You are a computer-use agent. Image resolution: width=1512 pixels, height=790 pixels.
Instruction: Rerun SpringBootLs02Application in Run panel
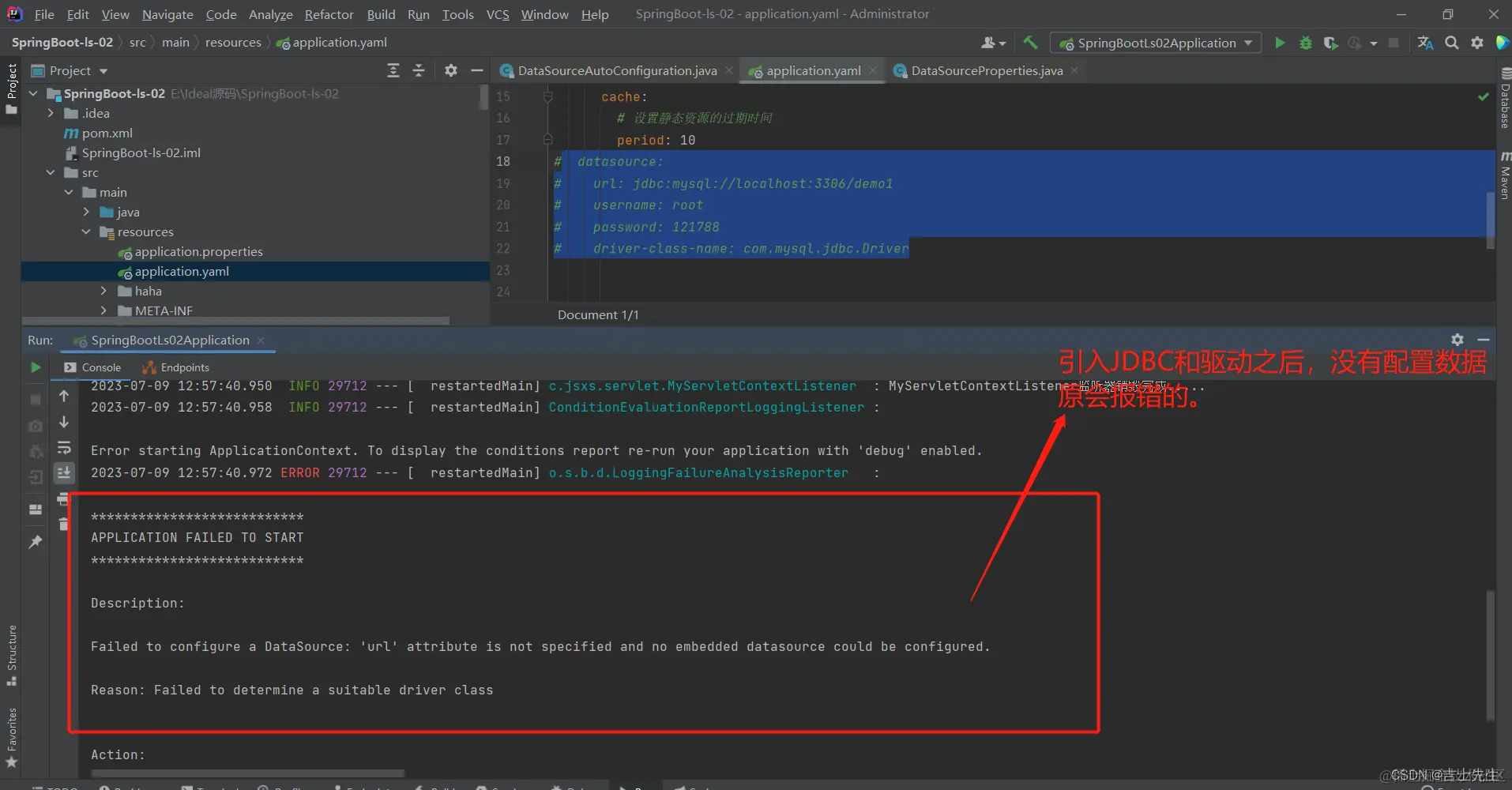click(x=36, y=367)
